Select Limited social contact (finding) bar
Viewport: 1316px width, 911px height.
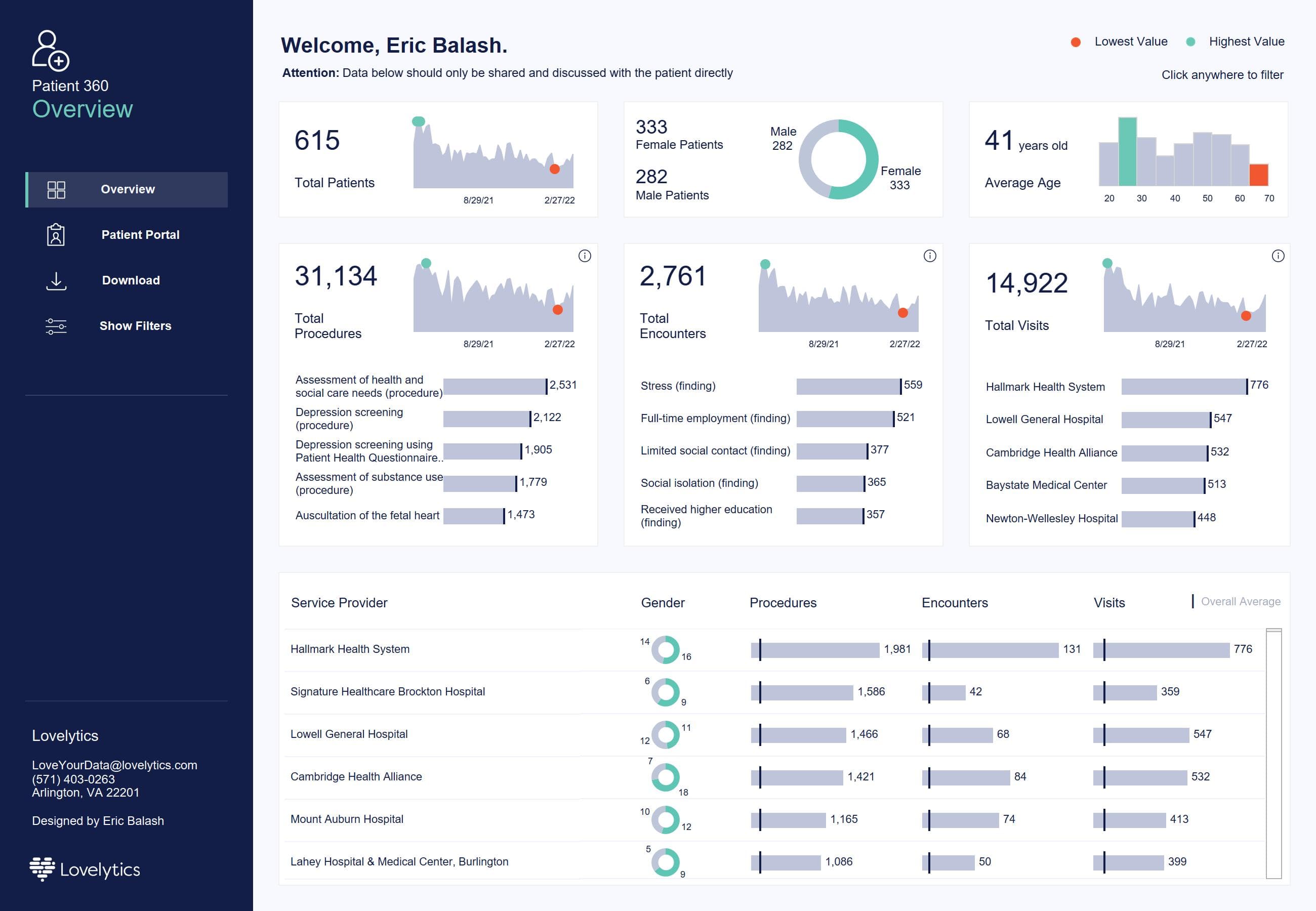pyautogui.click(x=832, y=451)
